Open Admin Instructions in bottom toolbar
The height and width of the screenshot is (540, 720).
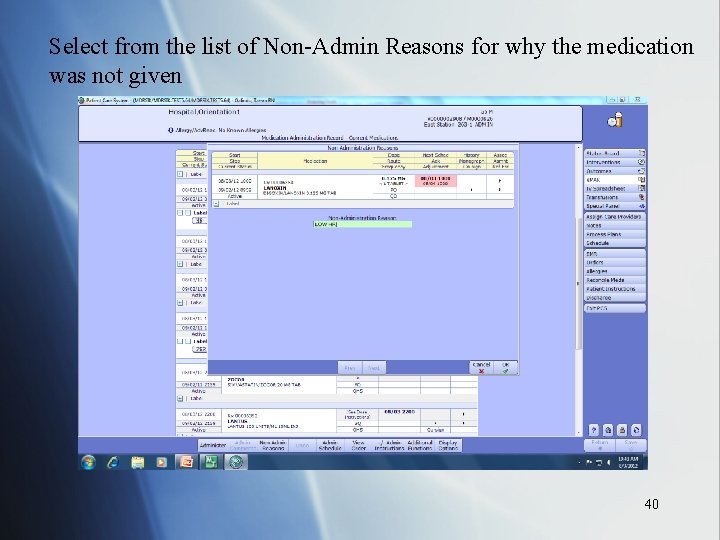pyautogui.click(x=389, y=445)
